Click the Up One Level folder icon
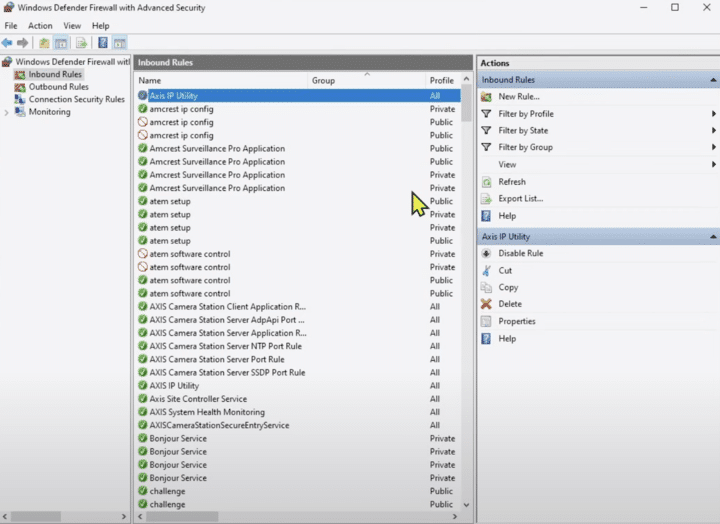The image size is (720, 524). (44, 43)
